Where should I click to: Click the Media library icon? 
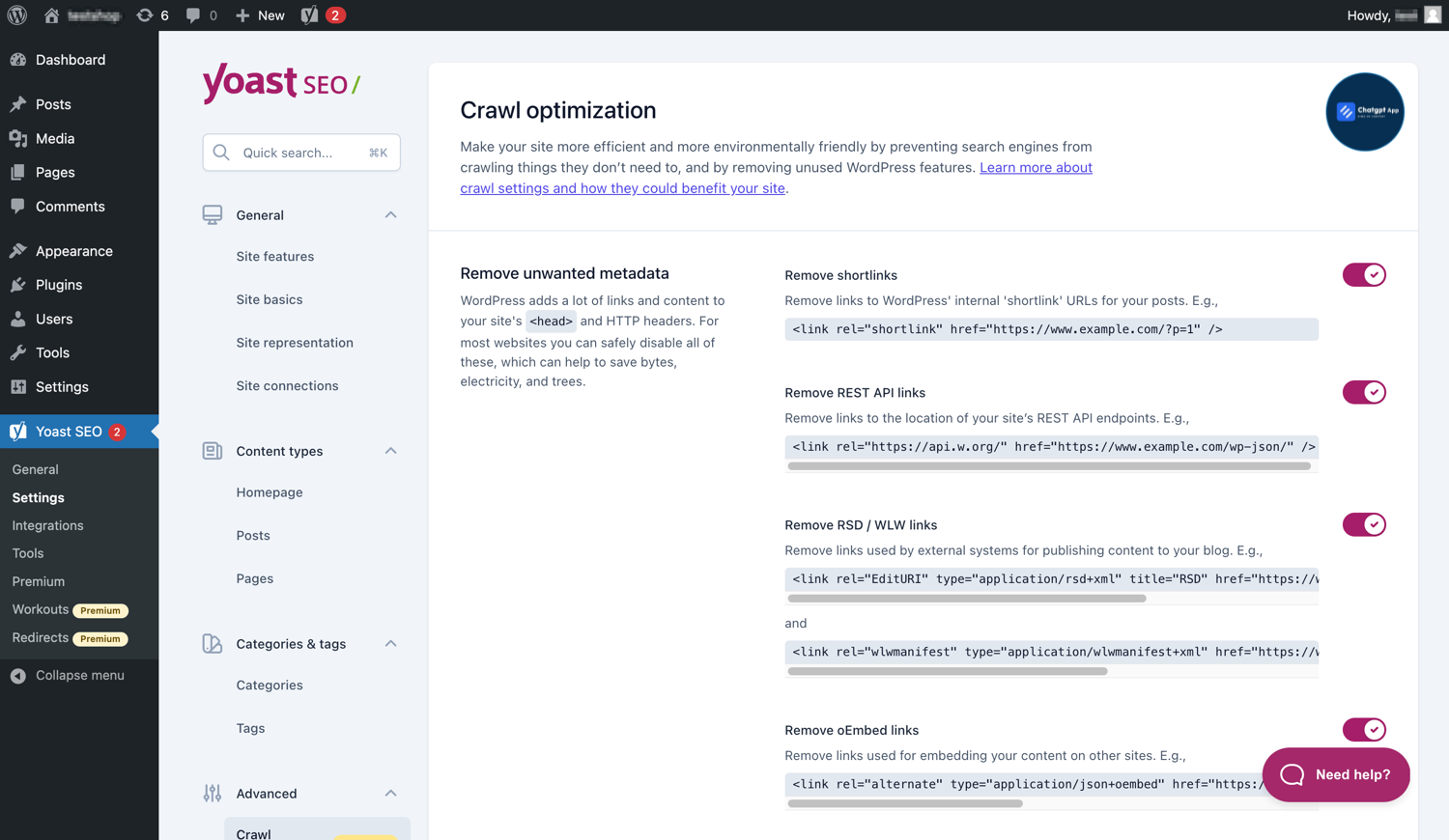point(18,138)
